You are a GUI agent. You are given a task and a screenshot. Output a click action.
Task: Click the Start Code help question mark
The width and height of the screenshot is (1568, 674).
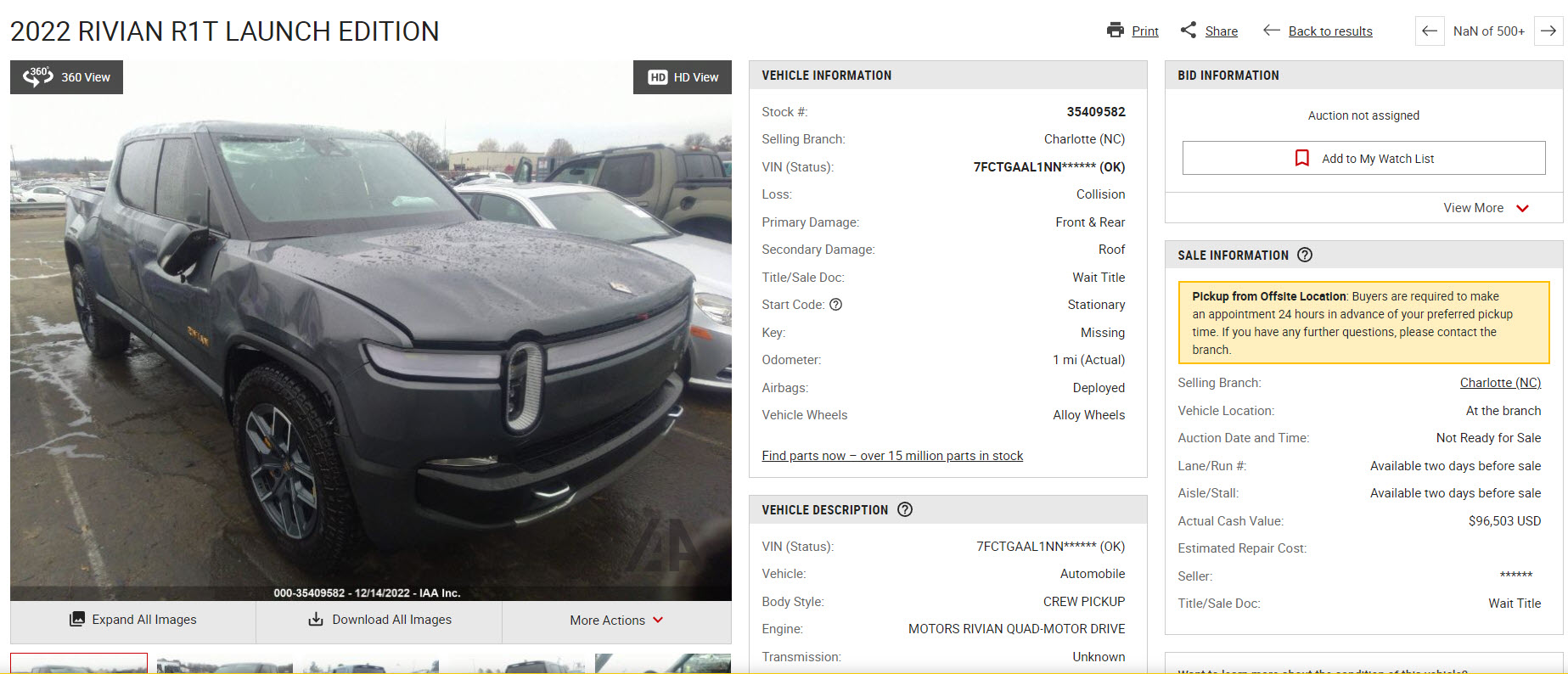(x=836, y=305)
